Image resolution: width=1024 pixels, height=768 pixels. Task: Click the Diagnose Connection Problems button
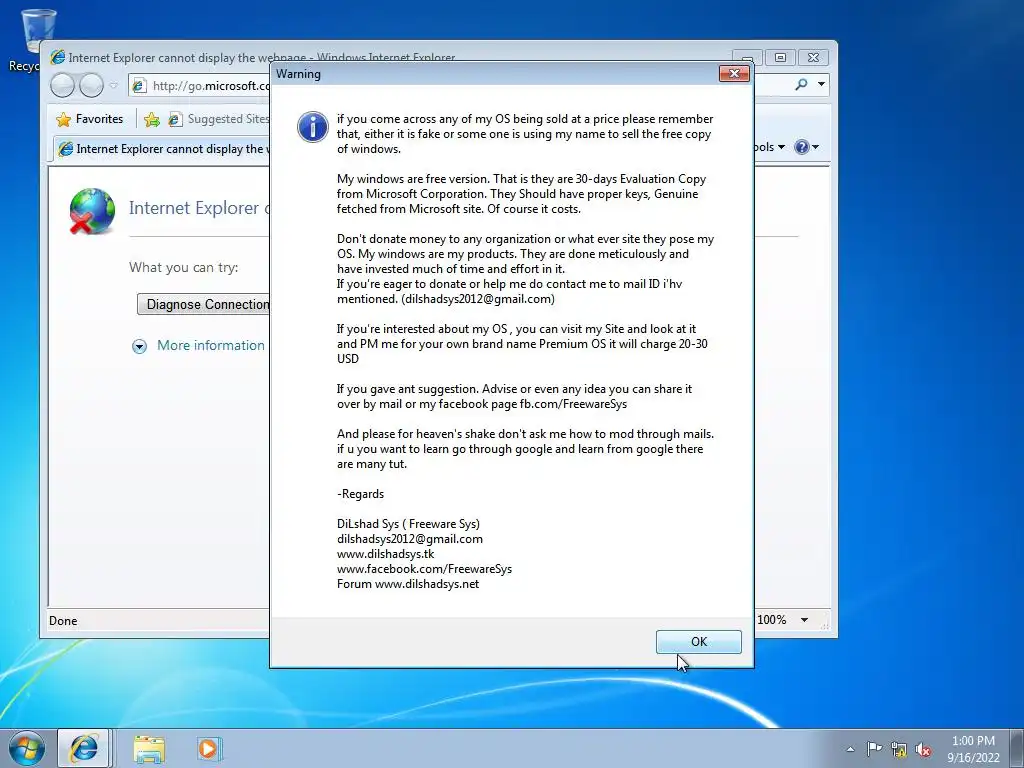coord(203,304)
